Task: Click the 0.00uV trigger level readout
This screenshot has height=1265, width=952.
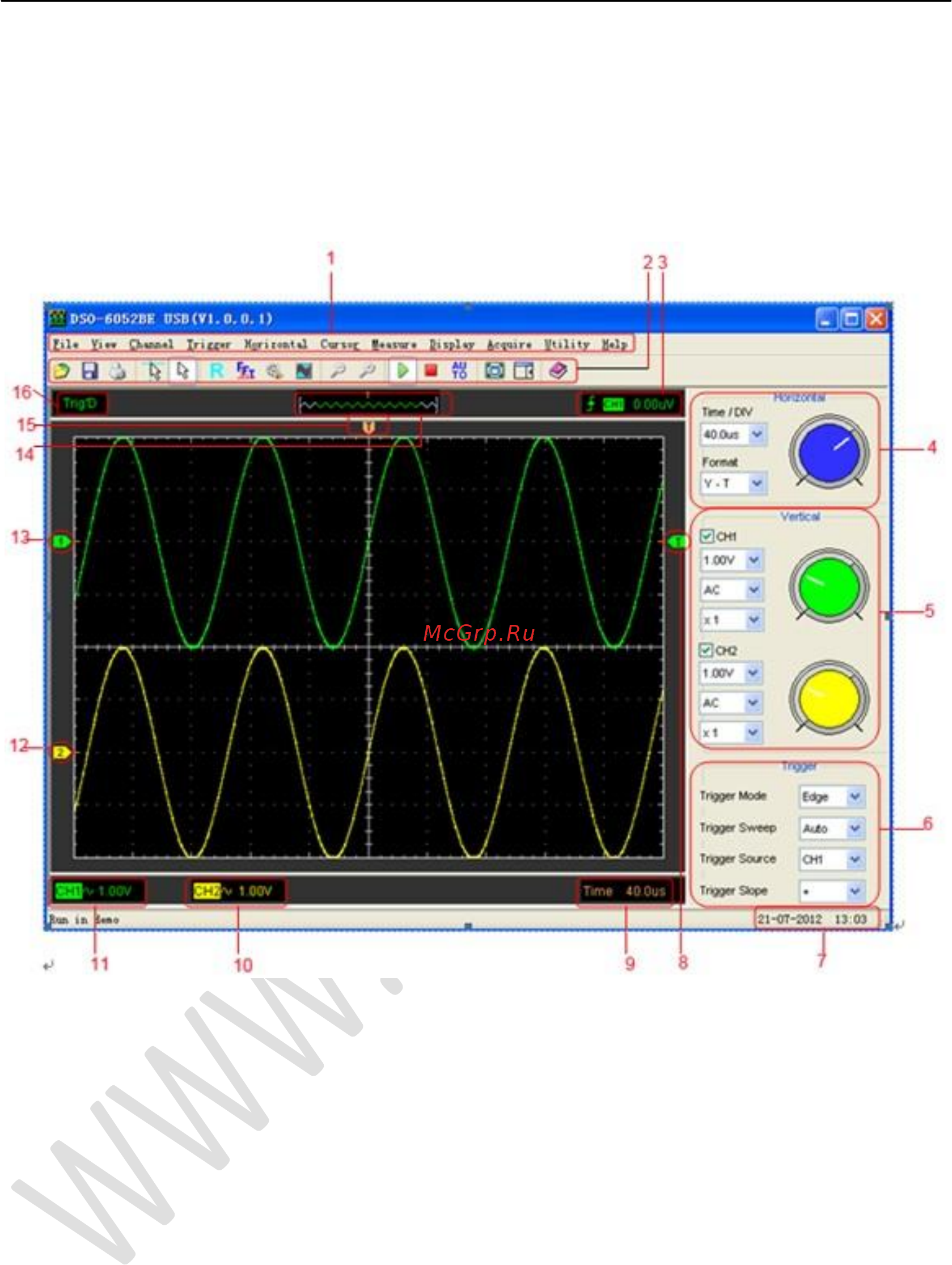Action: pyautogui.click(x=654, y=404)
